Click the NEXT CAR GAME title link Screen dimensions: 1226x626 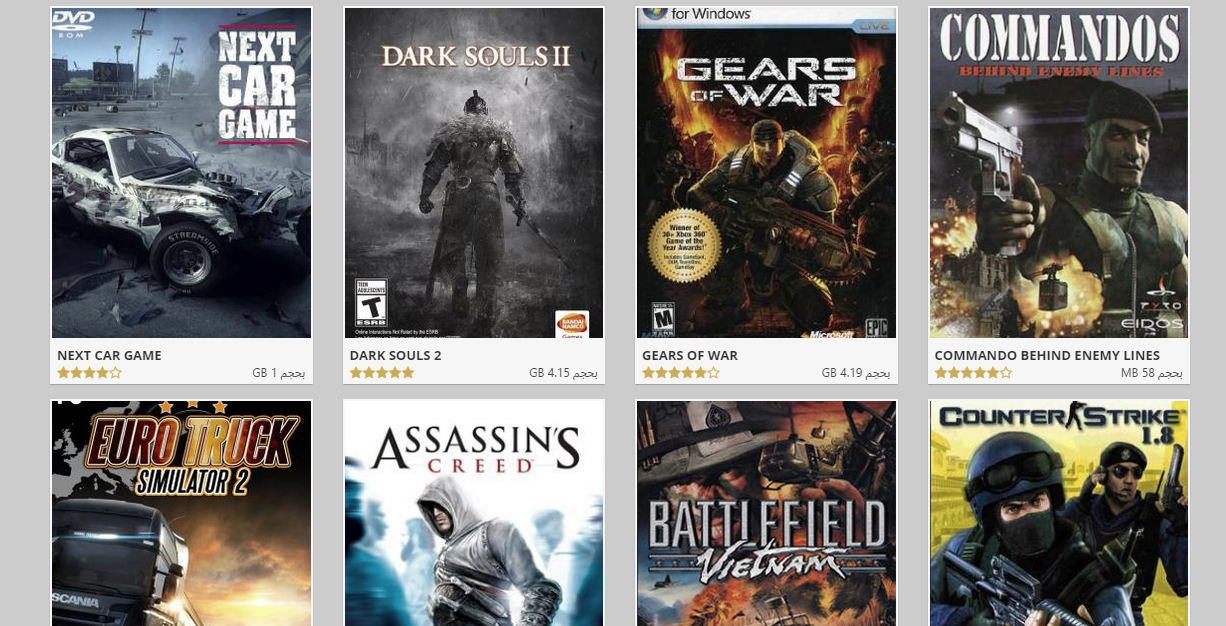point(109,355)
